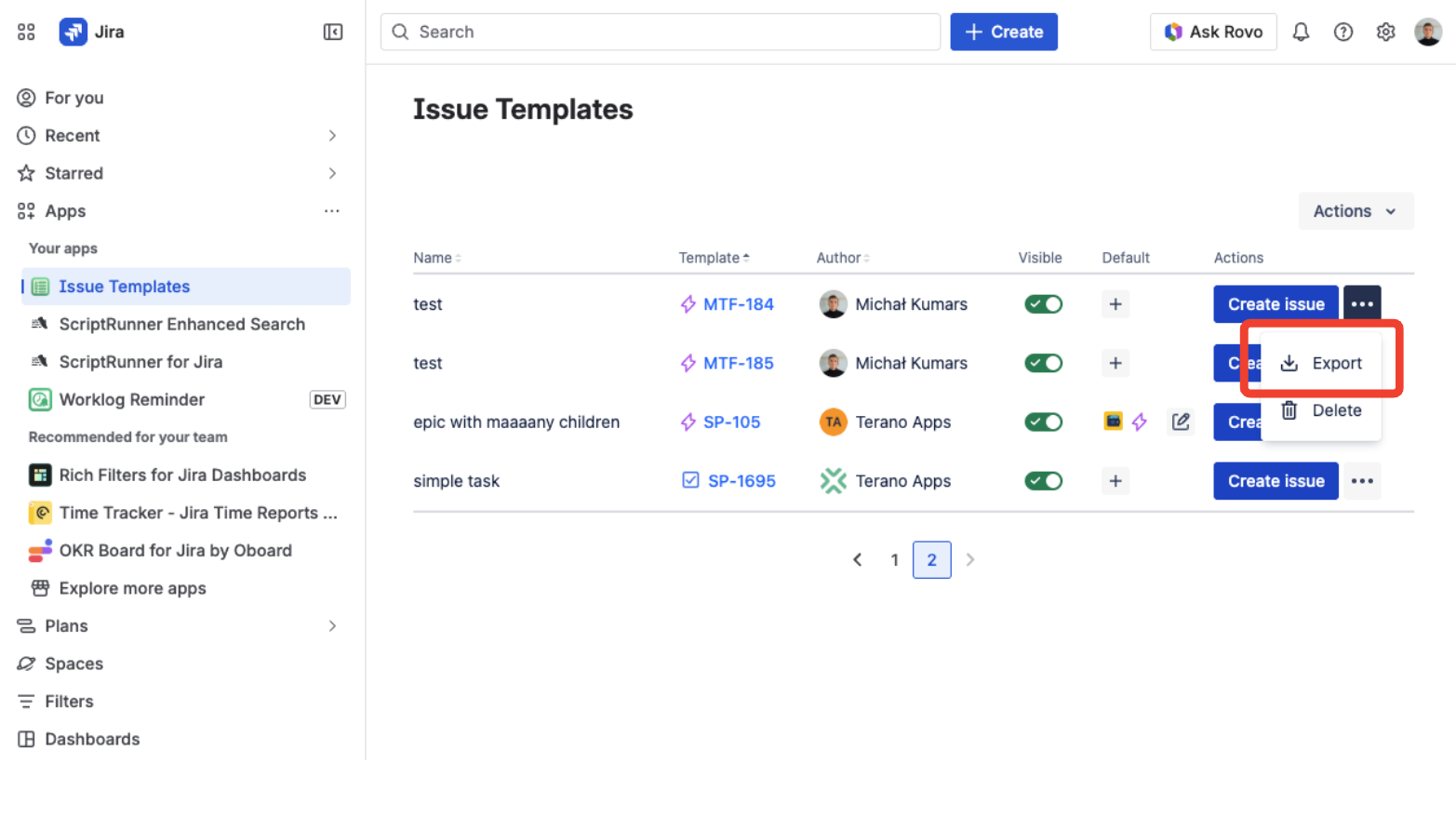Go to previous page arrow

[x=857, y=559]
